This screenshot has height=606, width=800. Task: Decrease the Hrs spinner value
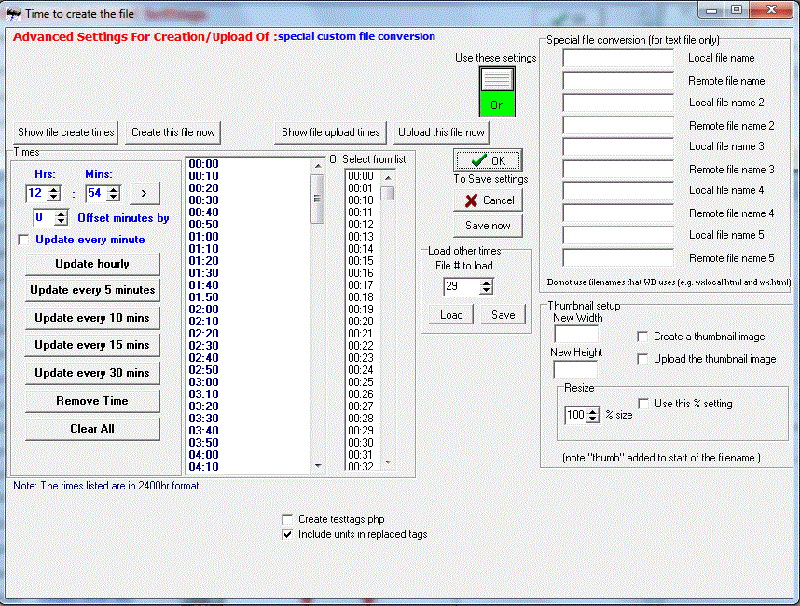coord(54,197)
